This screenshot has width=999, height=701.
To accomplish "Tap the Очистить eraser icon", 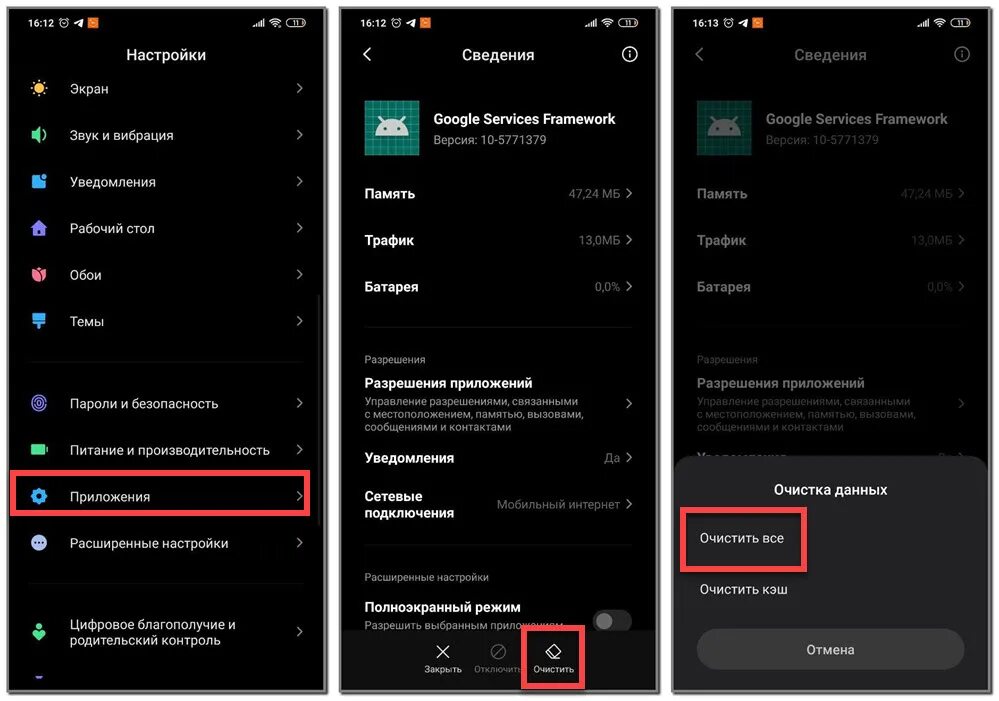I will point(553,651).
